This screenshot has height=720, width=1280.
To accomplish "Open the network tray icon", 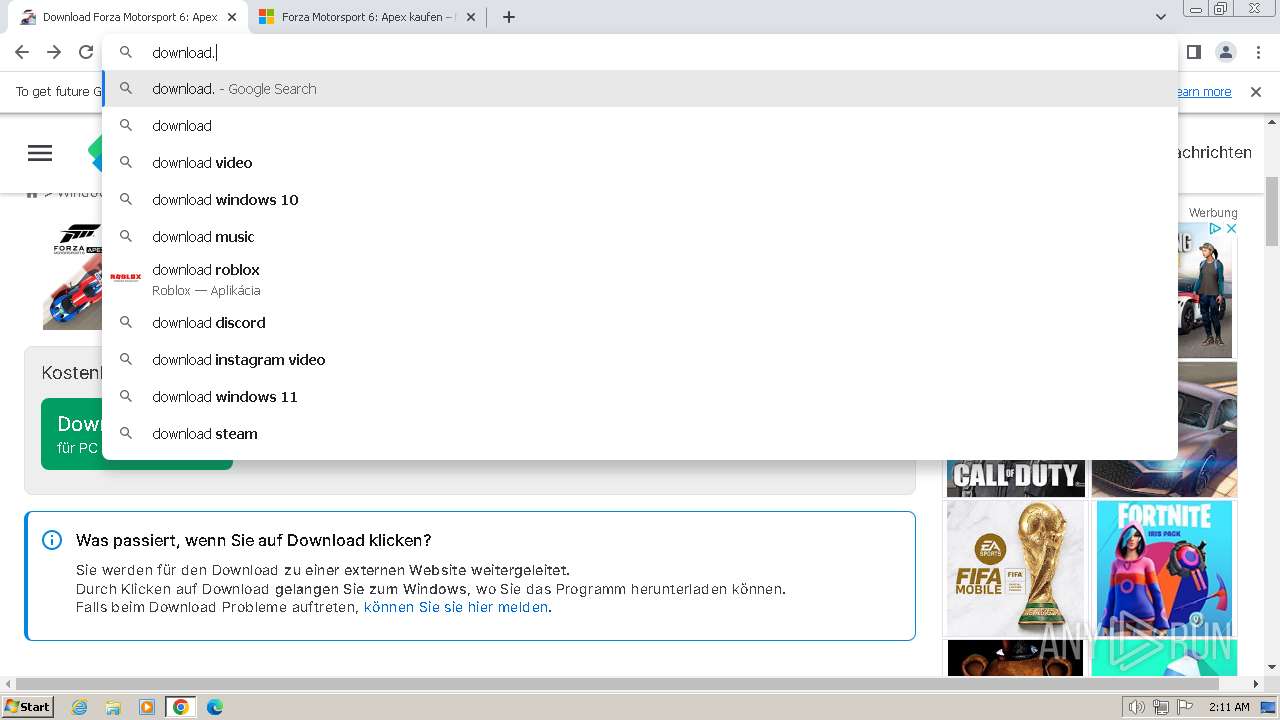I will point(1161,707).
